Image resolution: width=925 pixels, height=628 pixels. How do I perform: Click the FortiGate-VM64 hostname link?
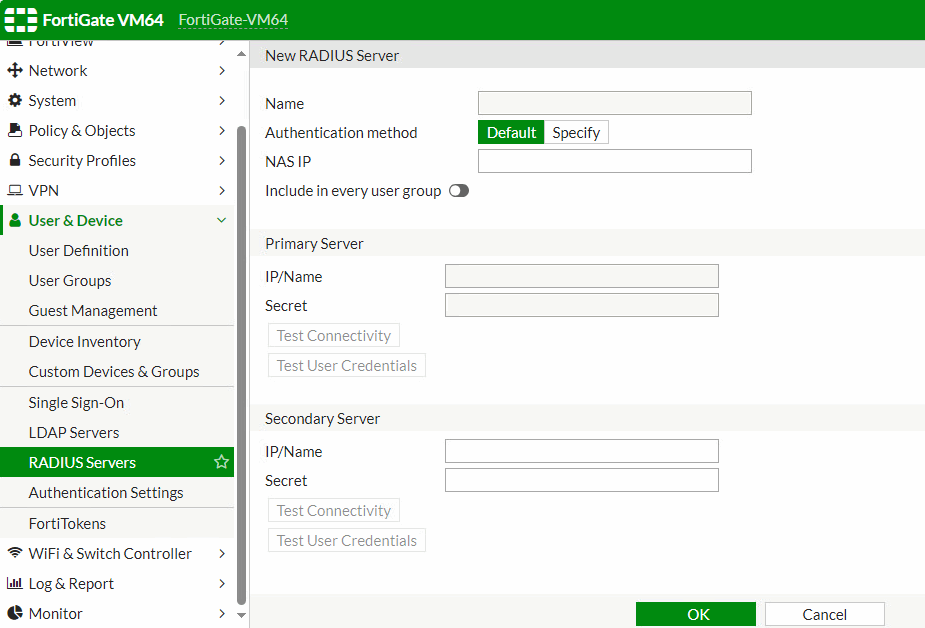(233, 20)
